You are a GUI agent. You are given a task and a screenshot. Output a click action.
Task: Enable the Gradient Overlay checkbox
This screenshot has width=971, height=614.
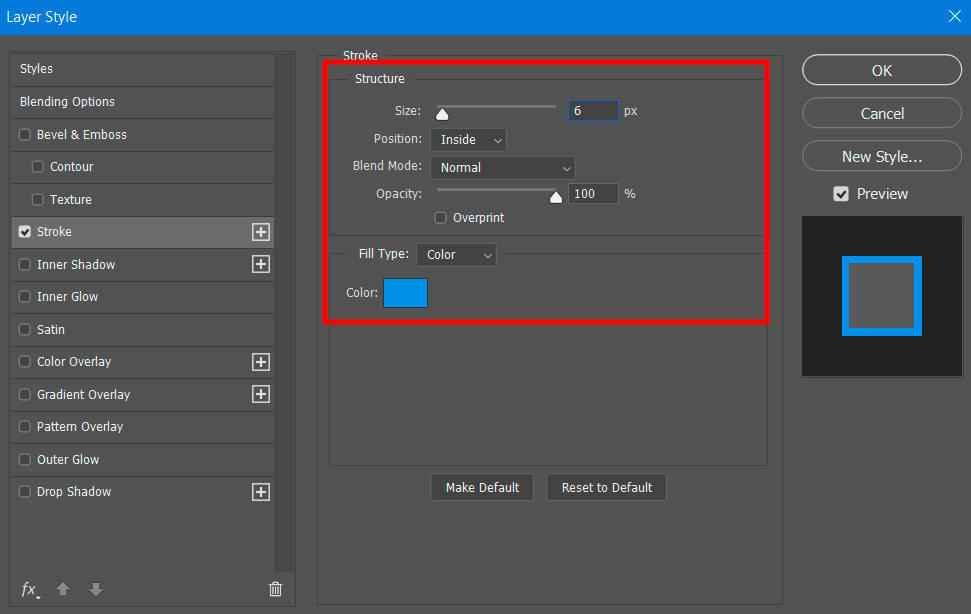tap(25, 394)
